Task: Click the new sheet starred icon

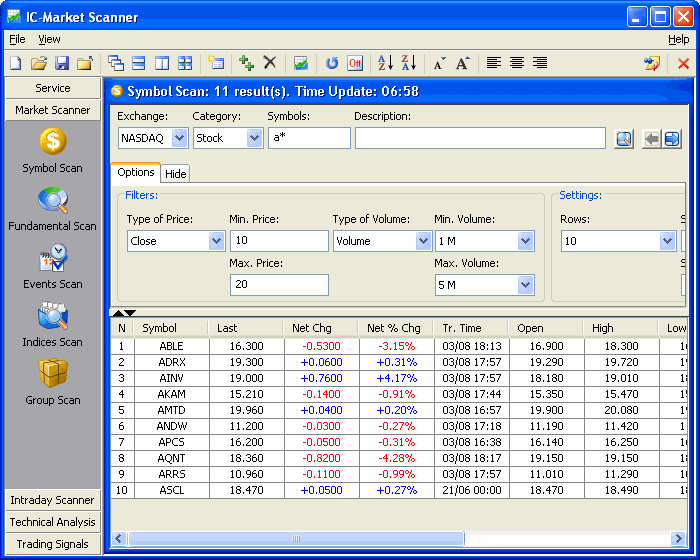Action: [x=216, y=63]
